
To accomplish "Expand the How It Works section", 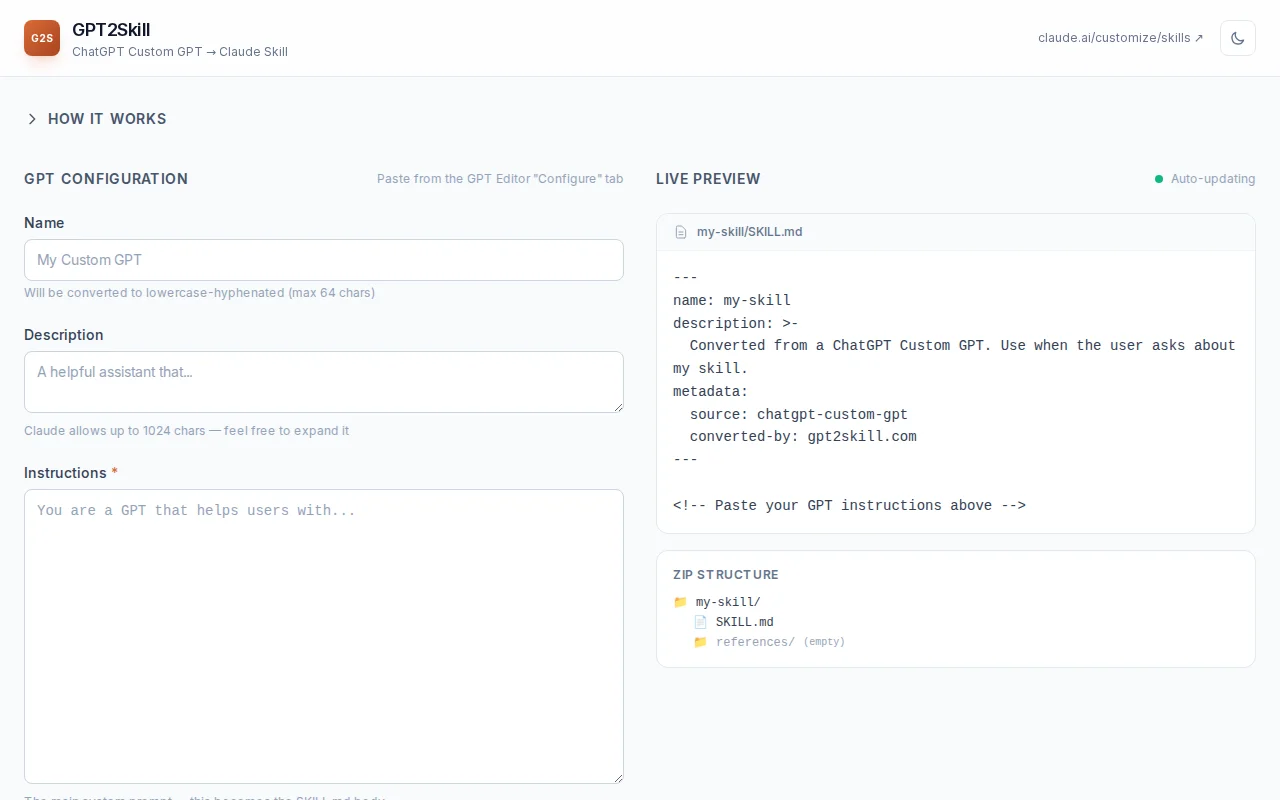I will tap(96, 119).
